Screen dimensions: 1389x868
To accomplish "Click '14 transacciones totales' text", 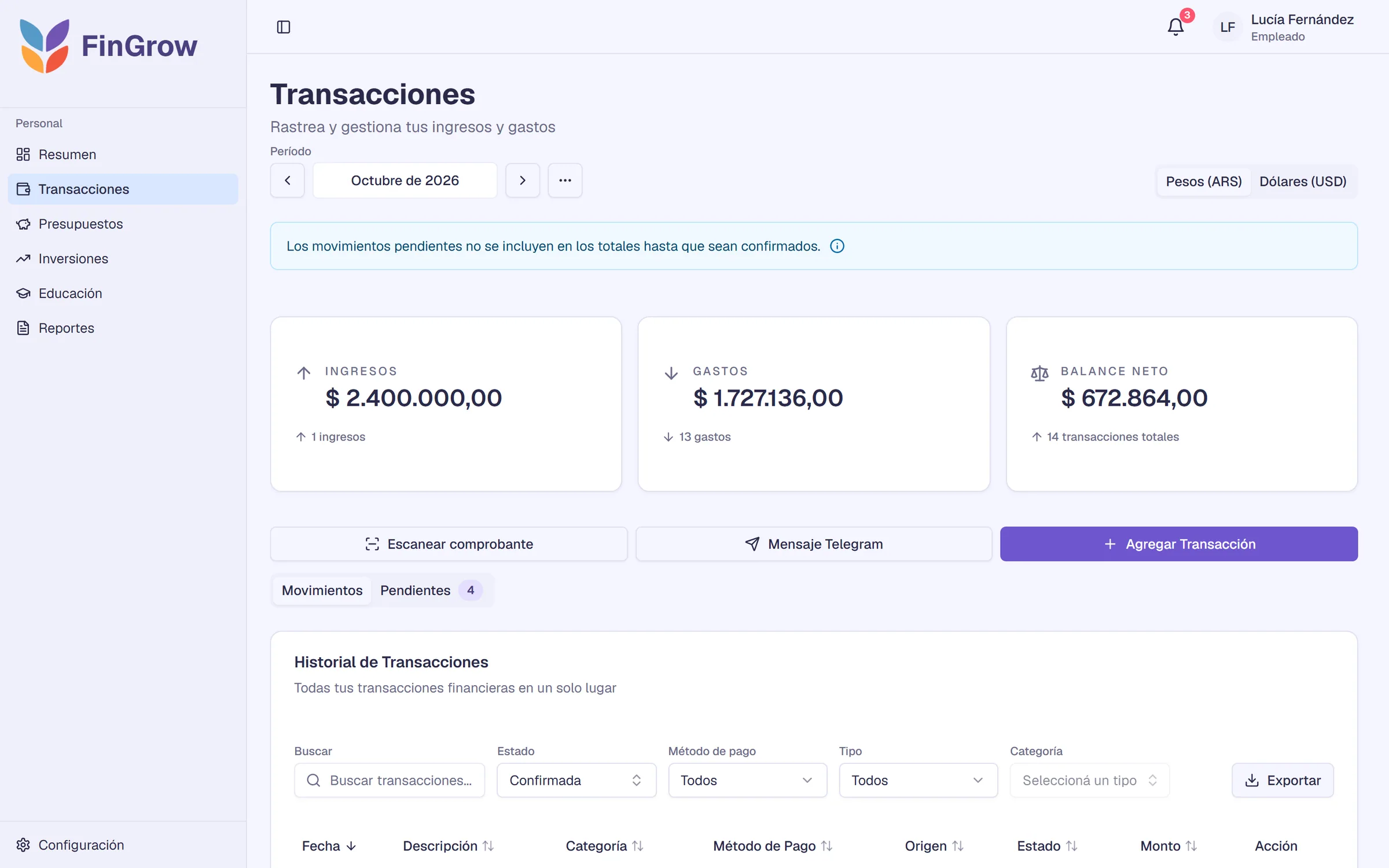I will (1112, 437).
